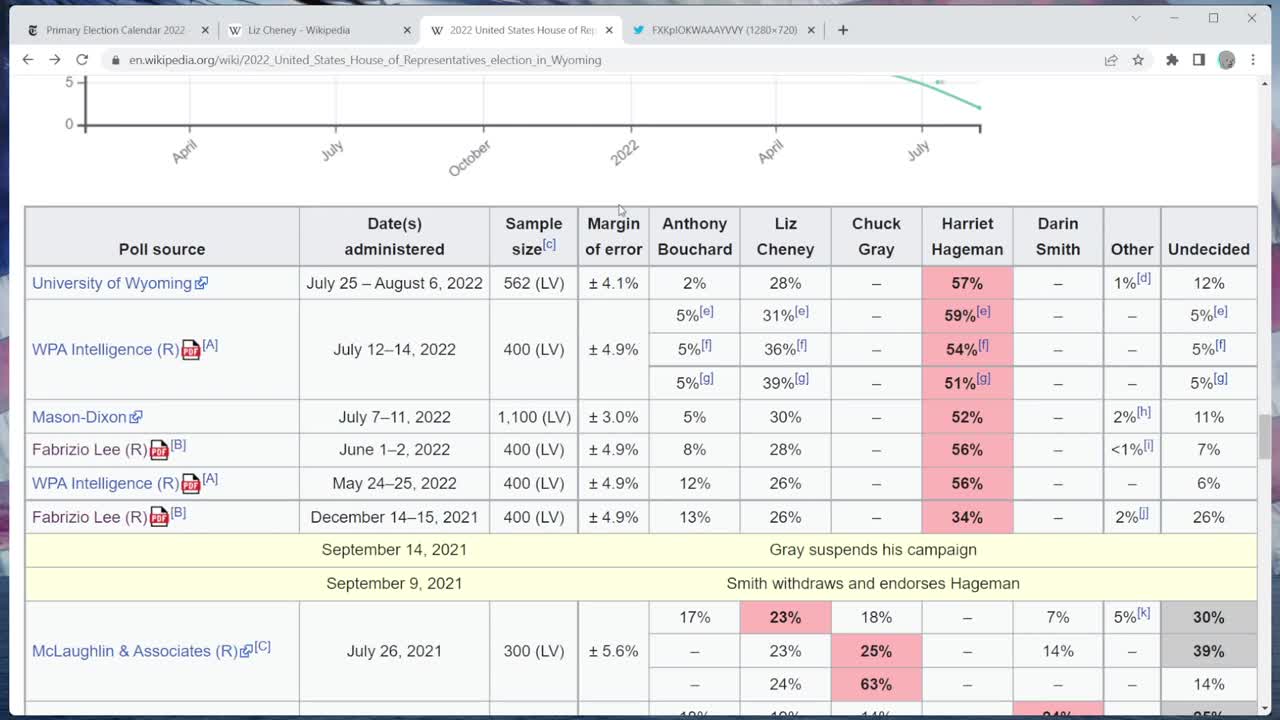Click the Margin of error header
This screenshot has height=720, width=1280.
click(x=613, y=236)
